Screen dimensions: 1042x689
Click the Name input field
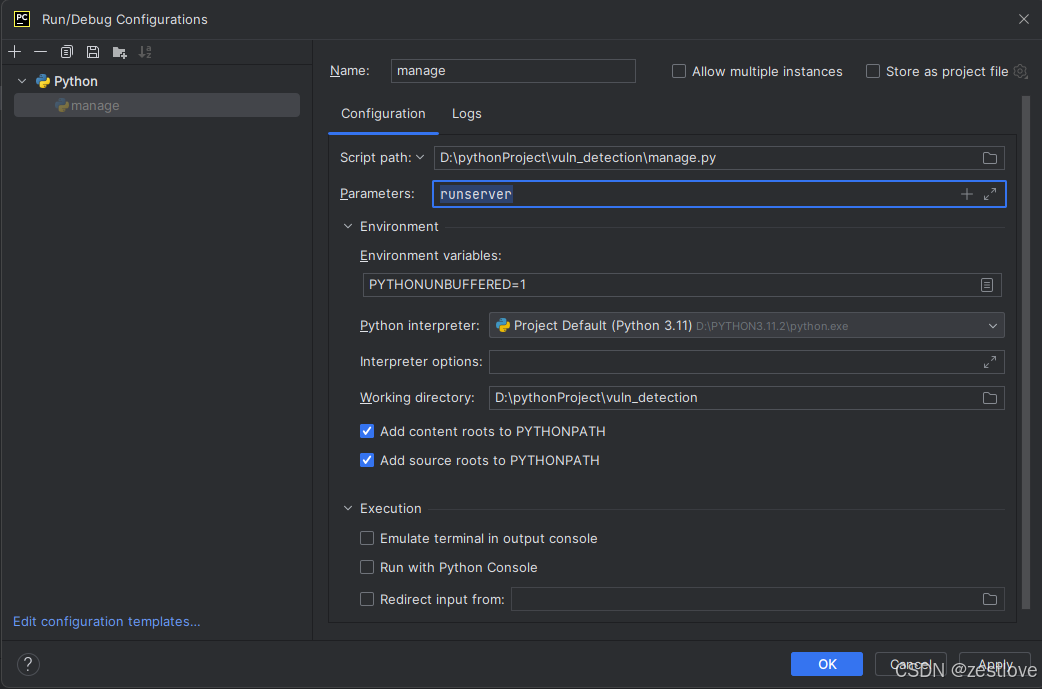tap(513, 71)
